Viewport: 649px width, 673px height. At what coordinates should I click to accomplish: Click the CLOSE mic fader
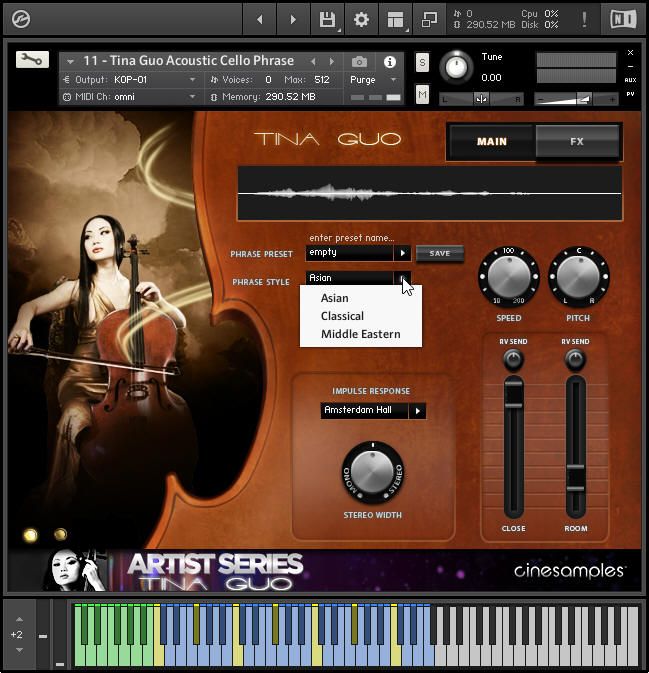pos(513,394)
